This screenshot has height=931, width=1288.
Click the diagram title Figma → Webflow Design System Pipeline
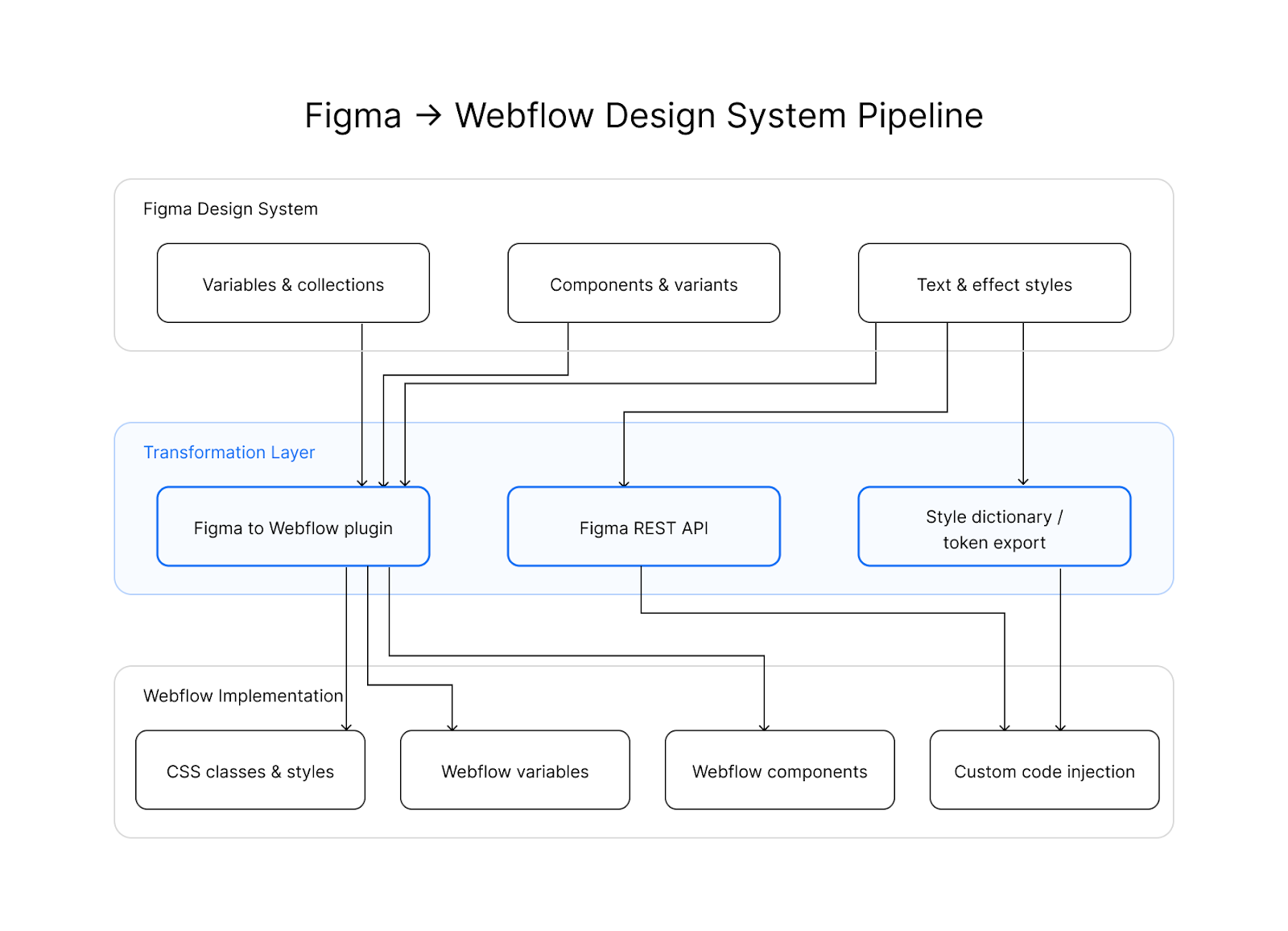(644, 116)
